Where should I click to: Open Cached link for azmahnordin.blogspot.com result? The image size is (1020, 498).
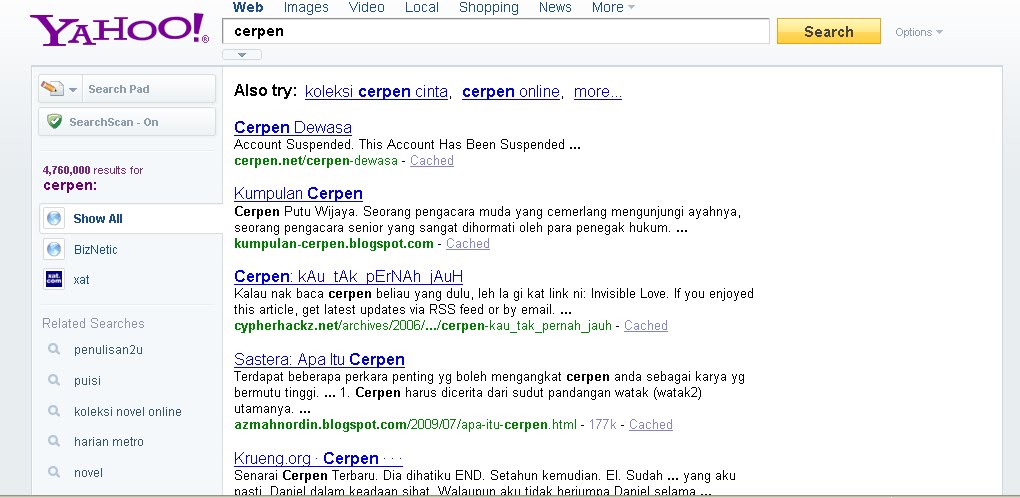(651, 425)
